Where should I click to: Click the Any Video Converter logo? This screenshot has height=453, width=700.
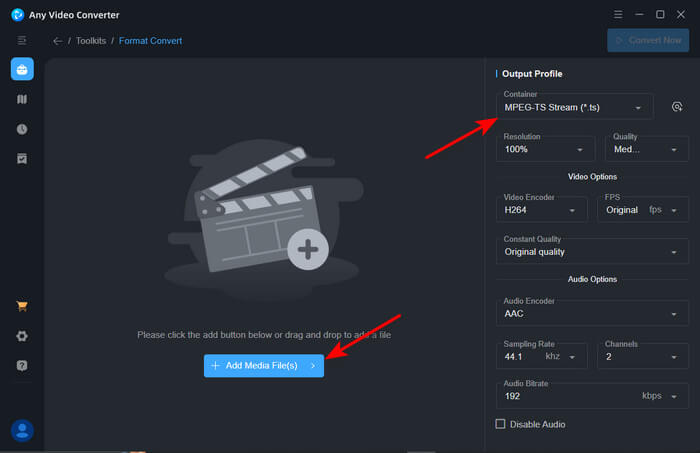pyautogui.click(x=17, y=15)
